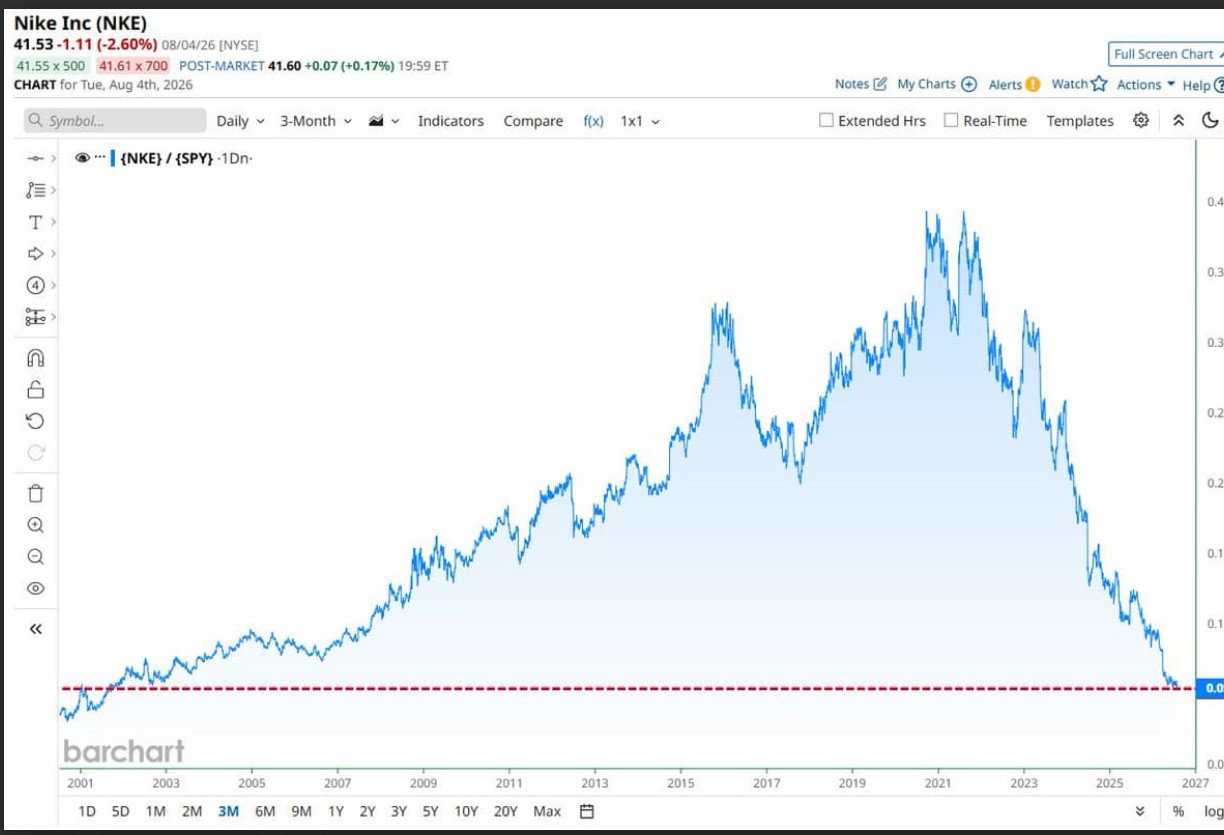The height and width of the screenshot is (835, 1224).
Task: Enable the Extended Hrs checkbox
Action: [826, 121]
